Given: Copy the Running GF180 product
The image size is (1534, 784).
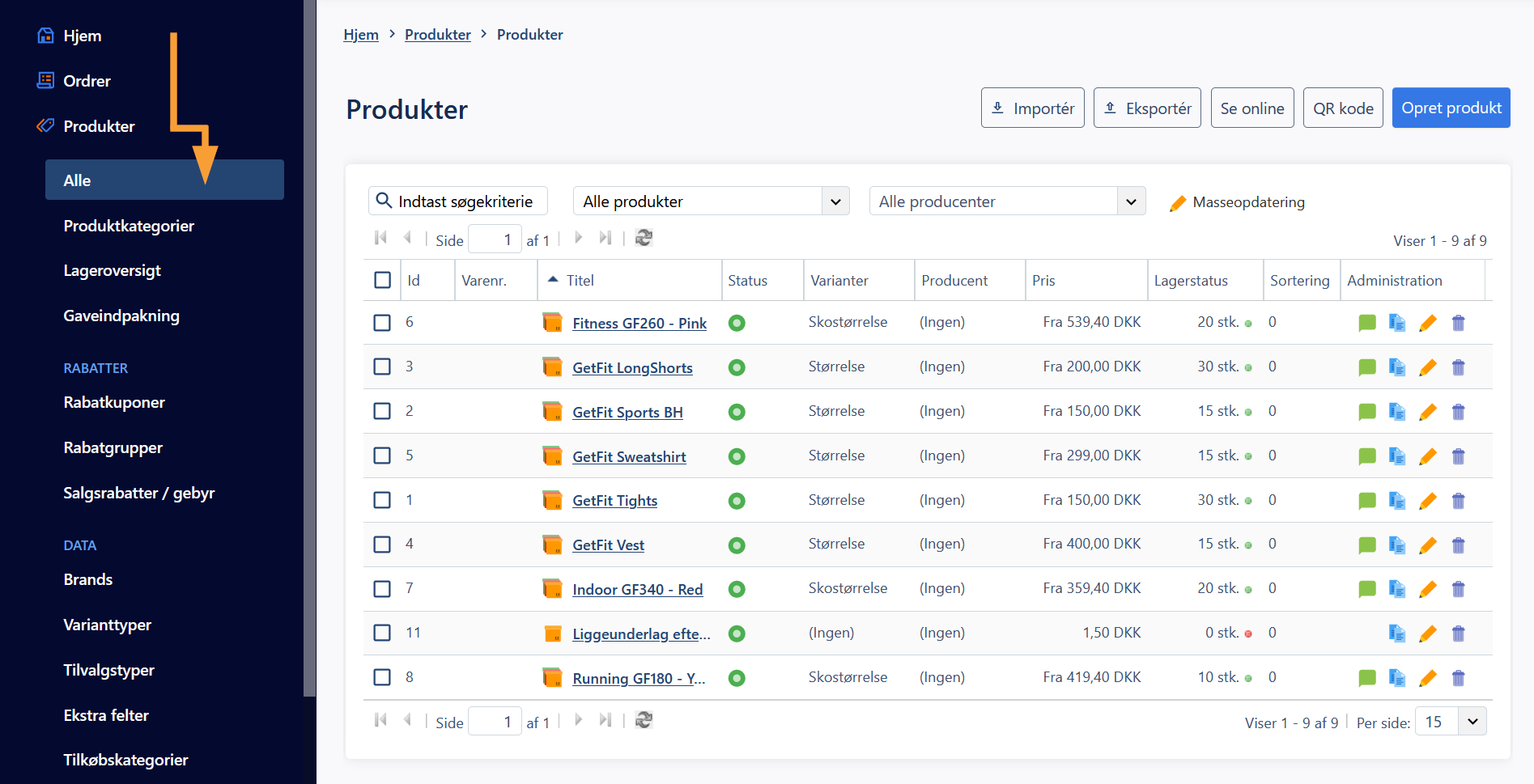Looking at the screenshot, I should click(1397, 678).
